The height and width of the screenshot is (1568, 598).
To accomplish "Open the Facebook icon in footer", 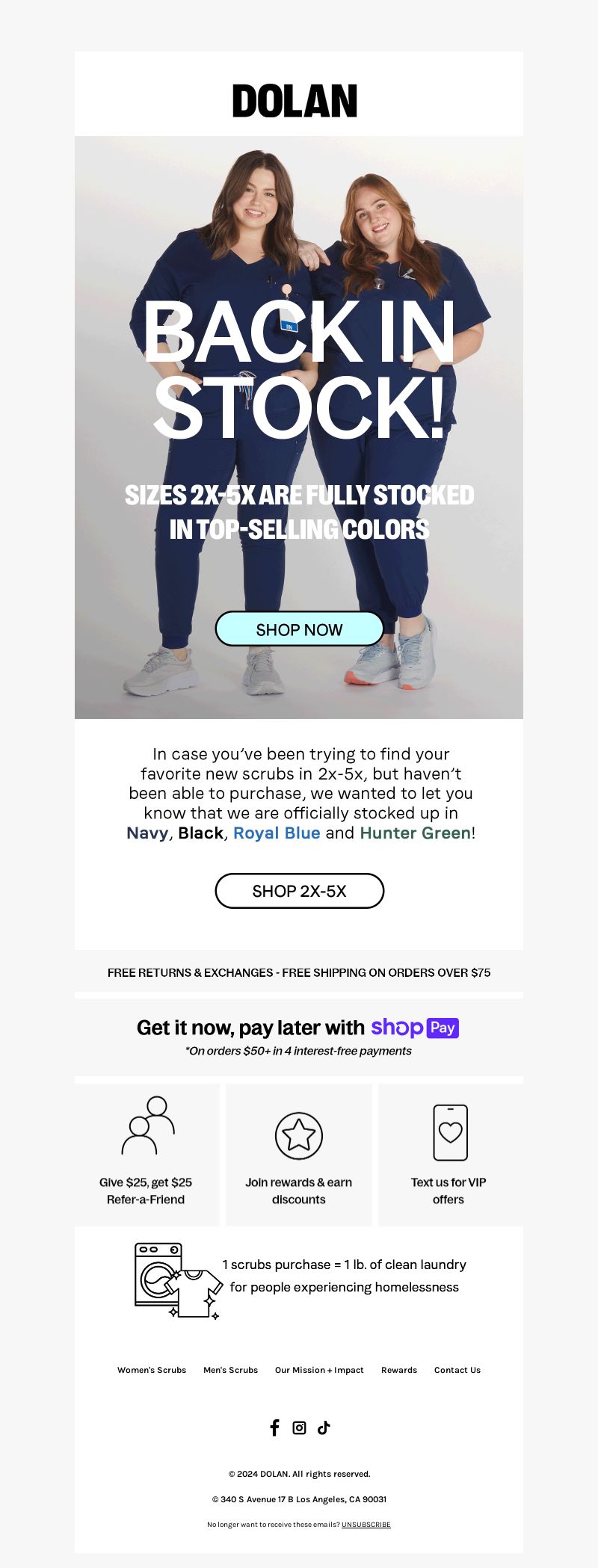I will [274, 1427].
